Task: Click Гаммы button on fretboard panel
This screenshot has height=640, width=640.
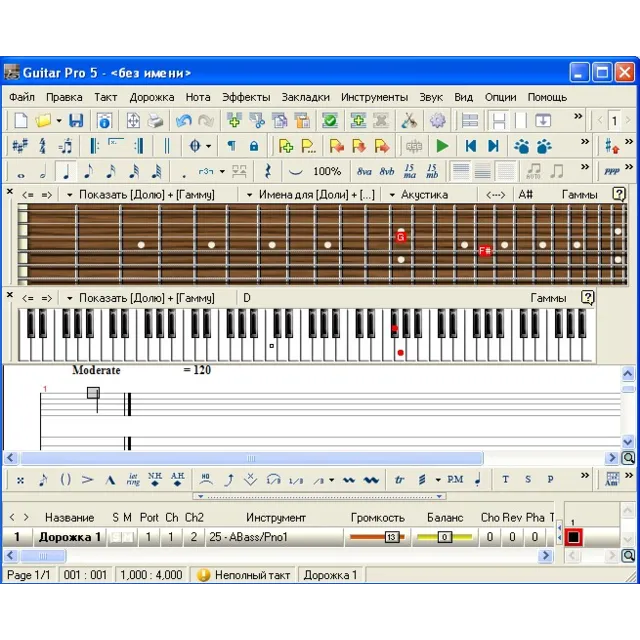Action: click(x=579, y=195)
